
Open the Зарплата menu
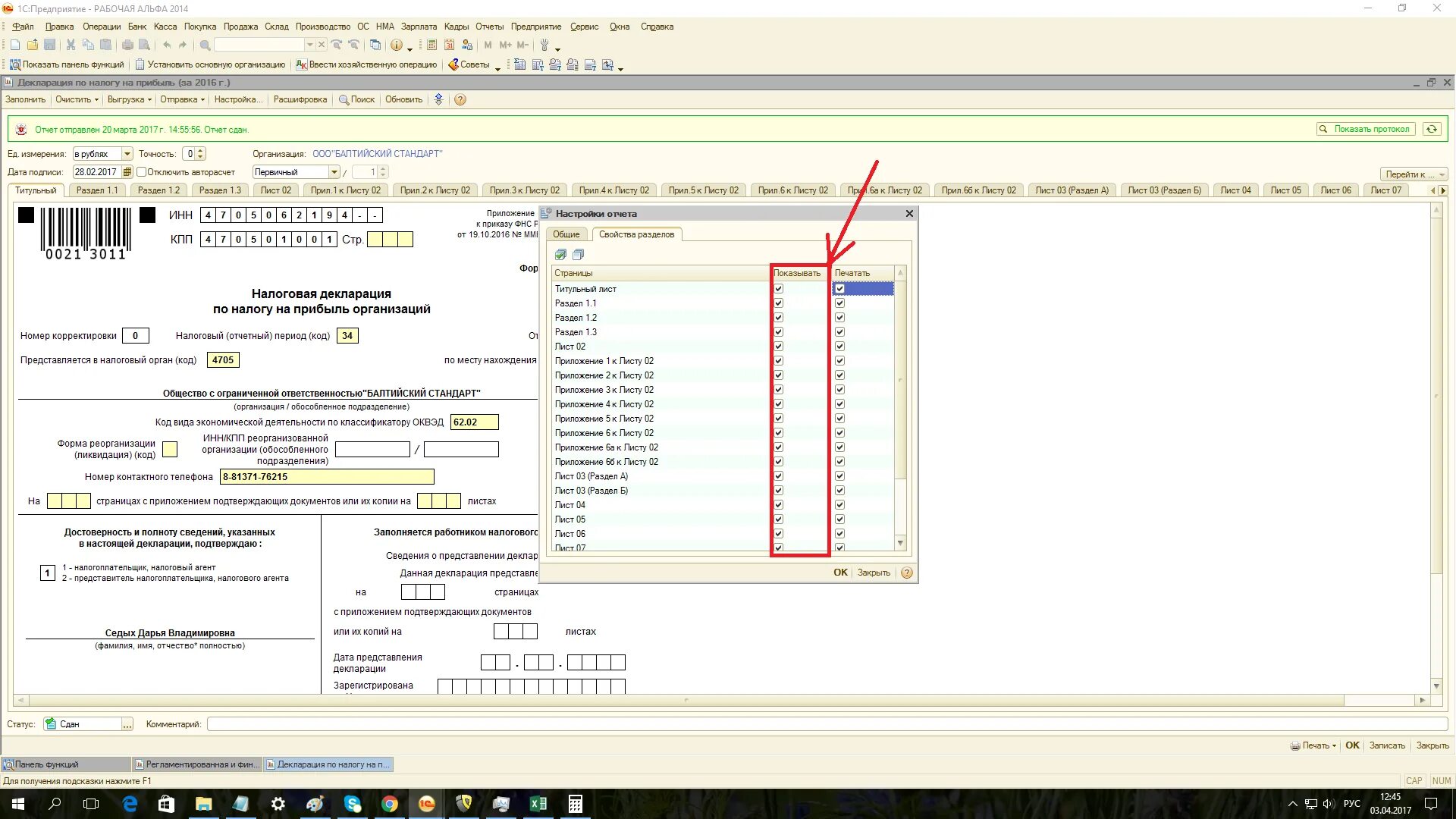(419, 27)
